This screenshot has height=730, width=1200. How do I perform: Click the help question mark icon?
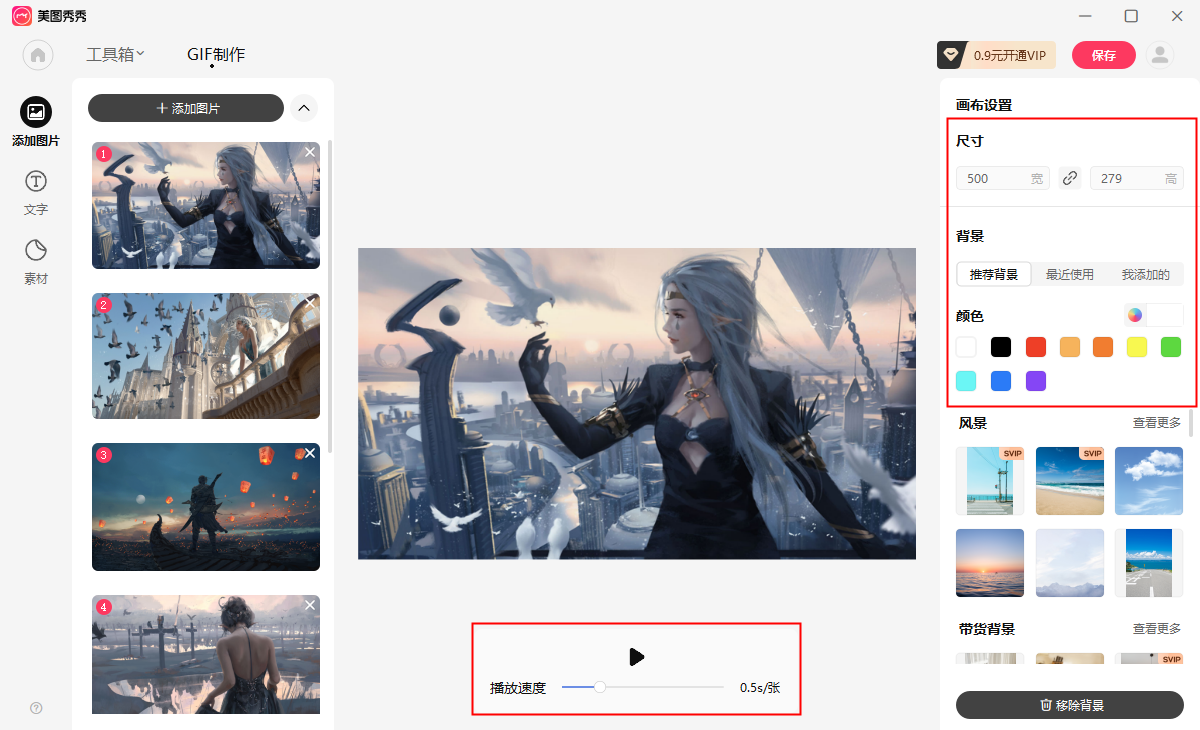coord(36,708)
